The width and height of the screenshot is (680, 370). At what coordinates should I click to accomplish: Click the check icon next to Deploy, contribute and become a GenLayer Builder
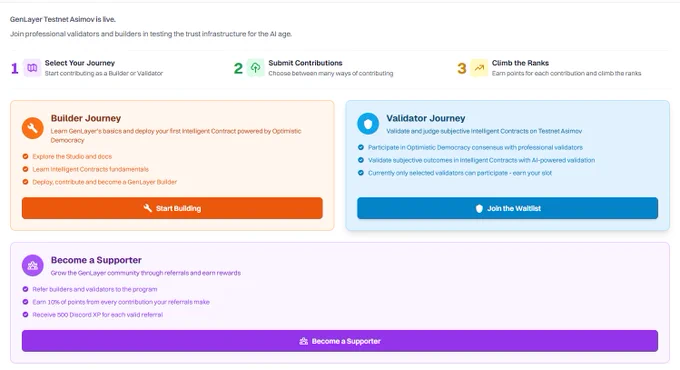(x=25, y=182)
